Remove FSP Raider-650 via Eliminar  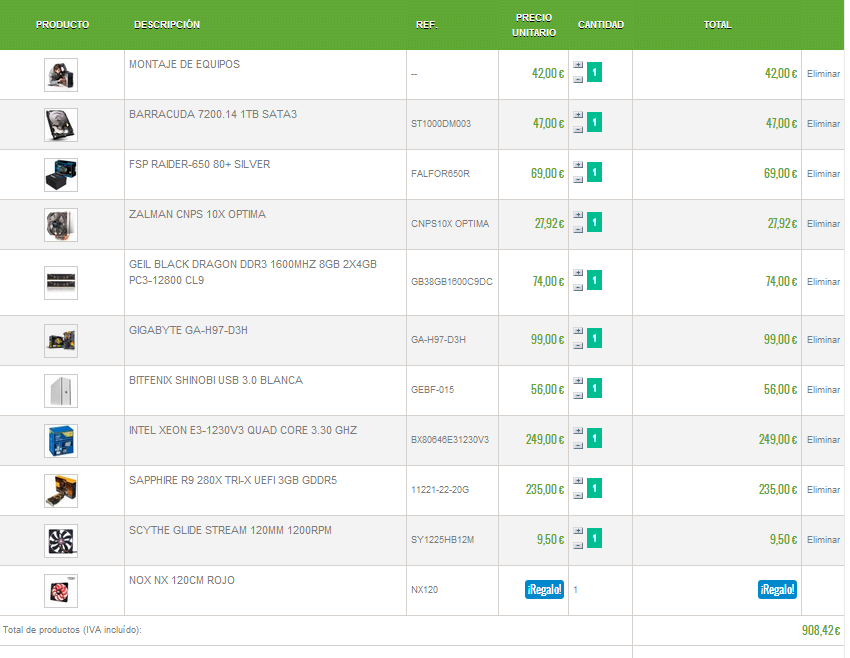tap(823, 173)
